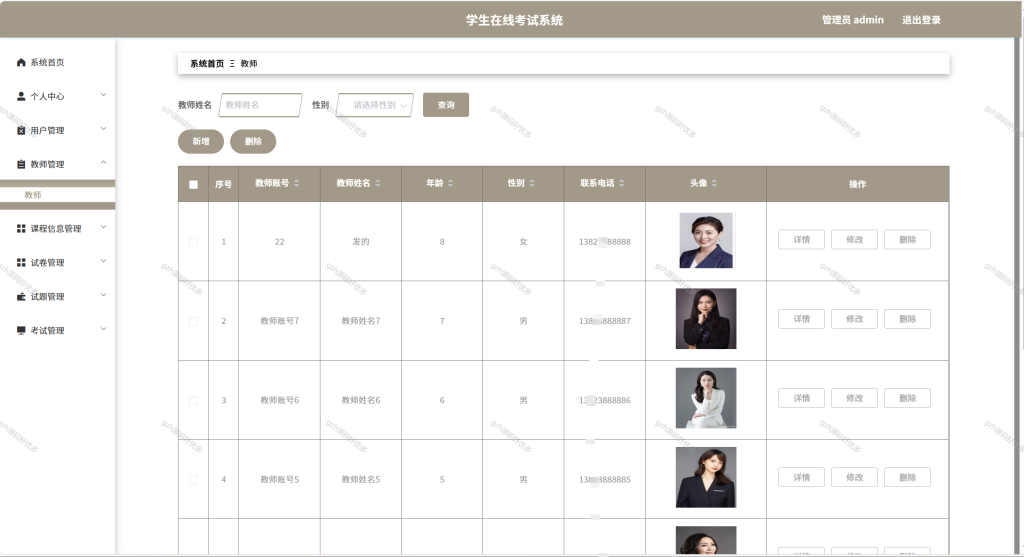
Task: Focus the 教师姓名 input field
Action: [260, 105]
